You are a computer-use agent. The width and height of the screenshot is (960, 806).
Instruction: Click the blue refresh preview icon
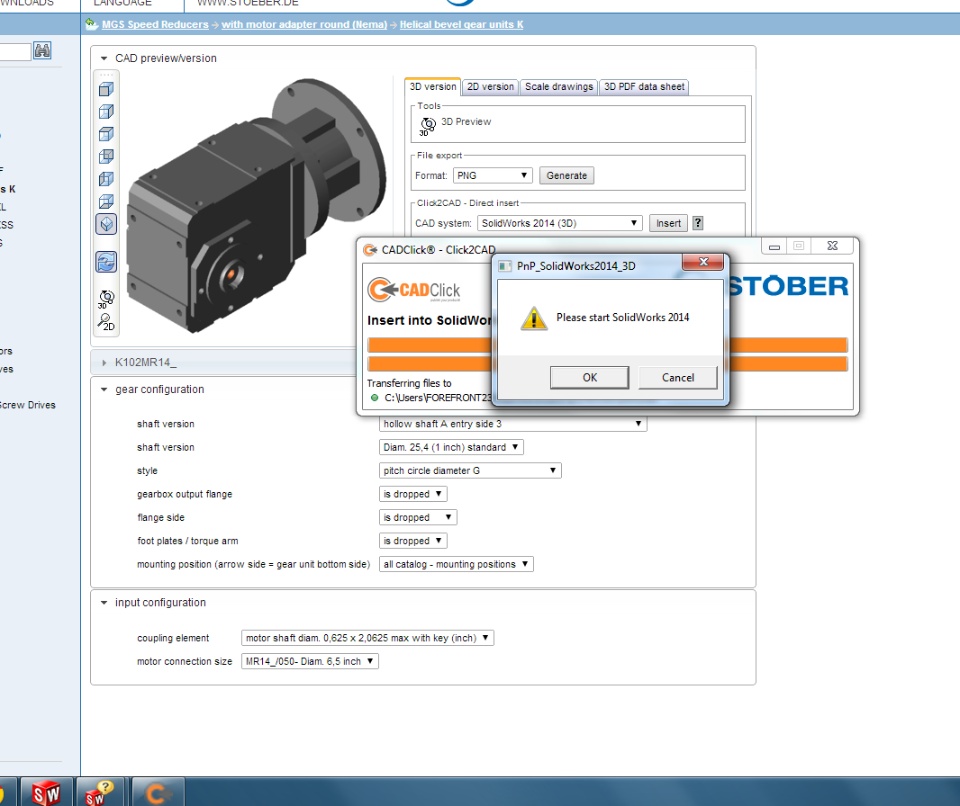click(x=106, y=262)
